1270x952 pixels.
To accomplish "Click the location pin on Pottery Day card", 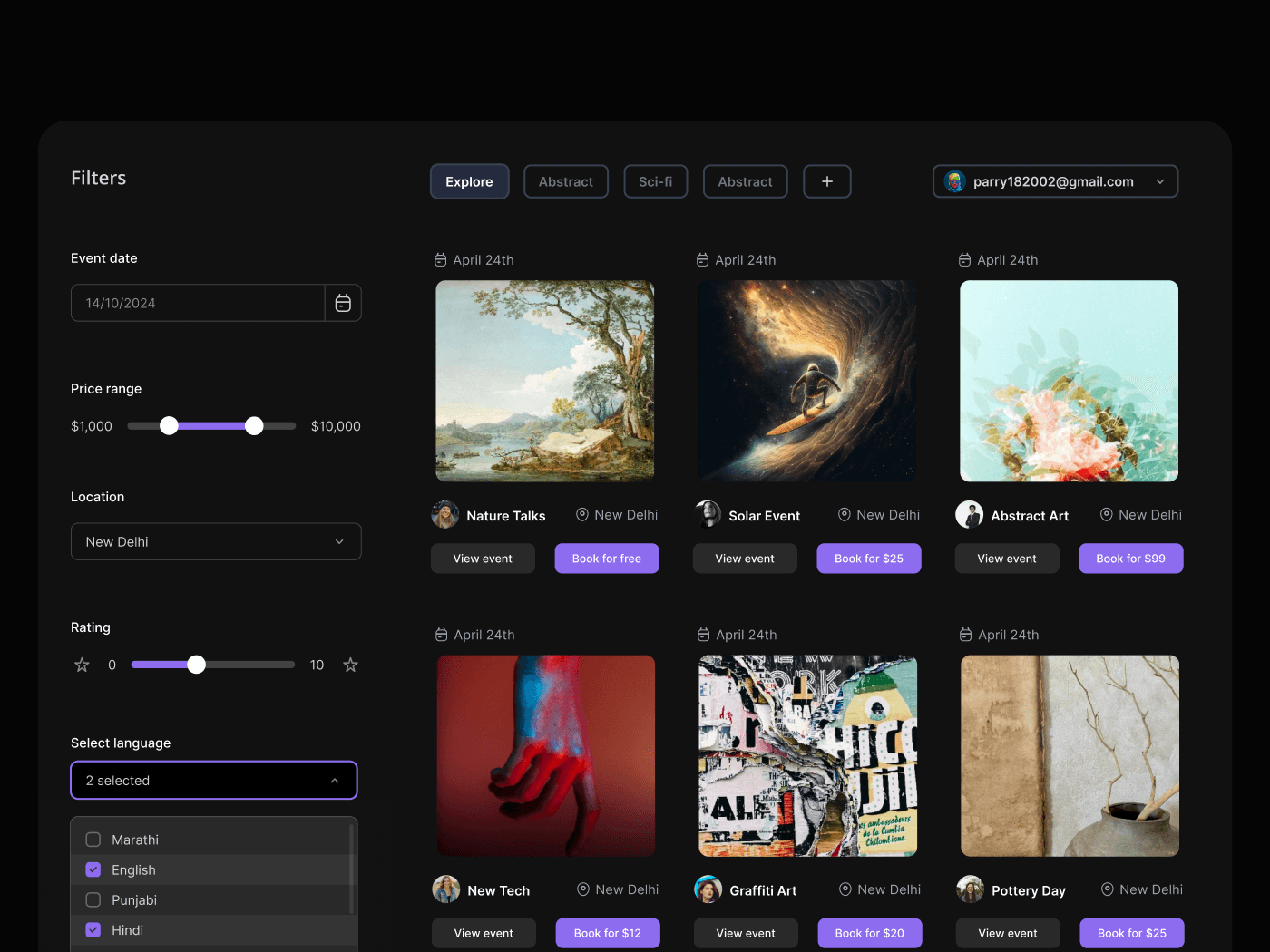I will point(1108,889).
